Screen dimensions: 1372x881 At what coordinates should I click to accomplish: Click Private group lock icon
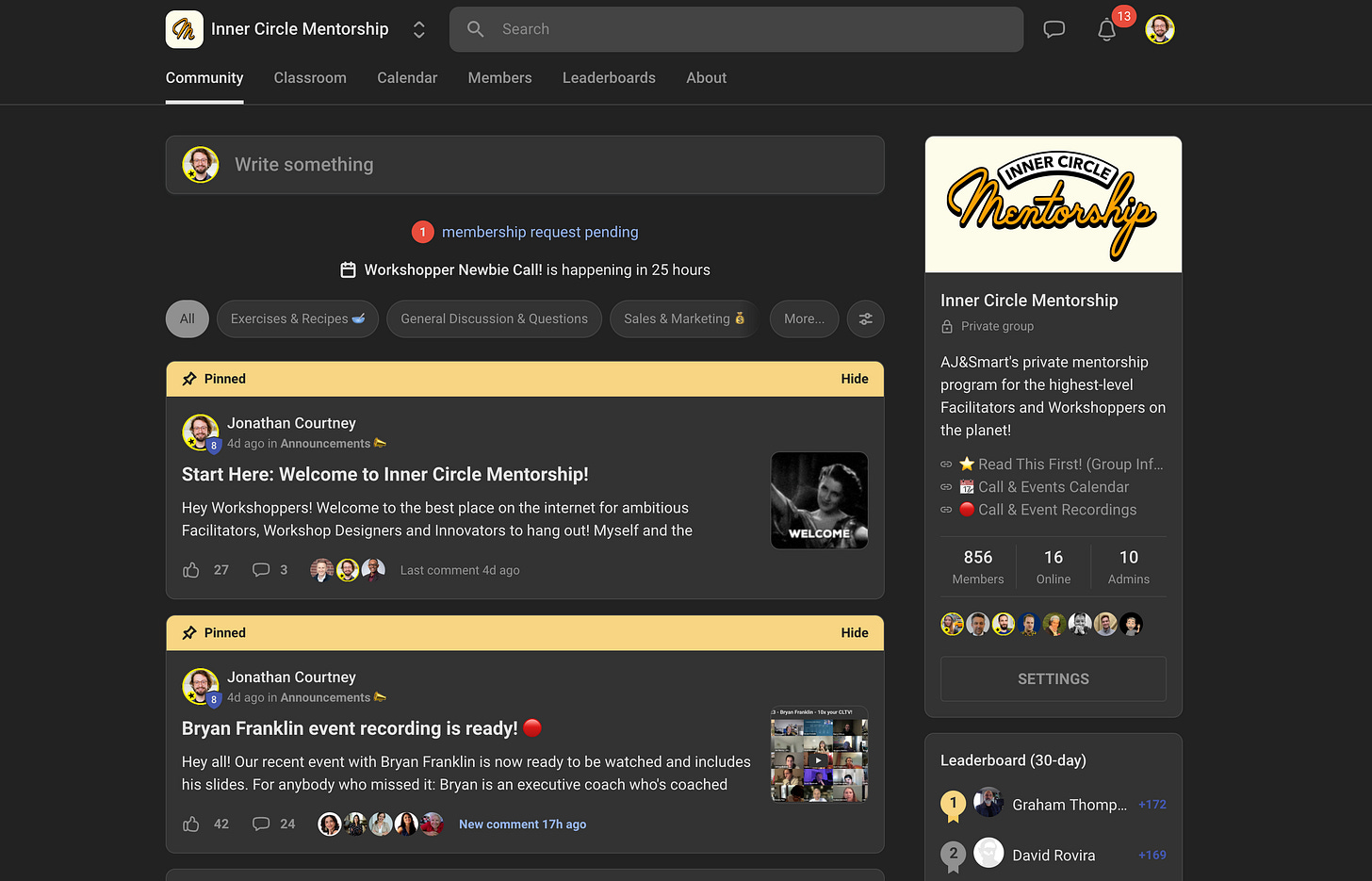coord(947,326)
